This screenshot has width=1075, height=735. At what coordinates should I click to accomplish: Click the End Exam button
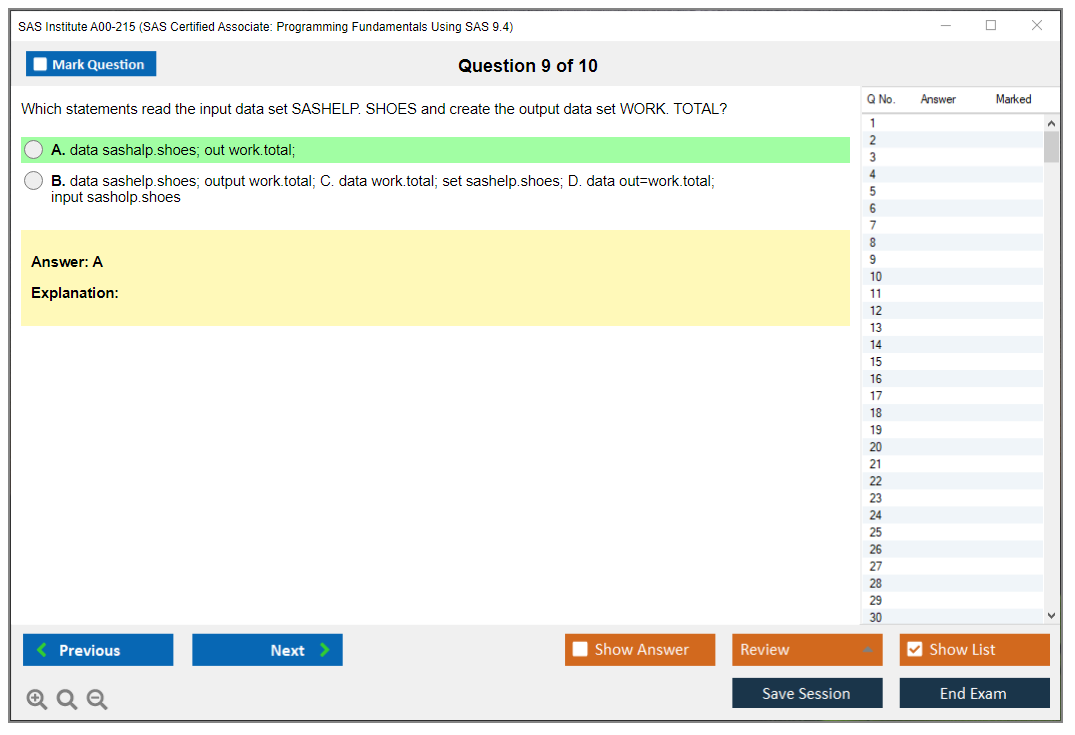pyautogui.click(x=974, y=693)
